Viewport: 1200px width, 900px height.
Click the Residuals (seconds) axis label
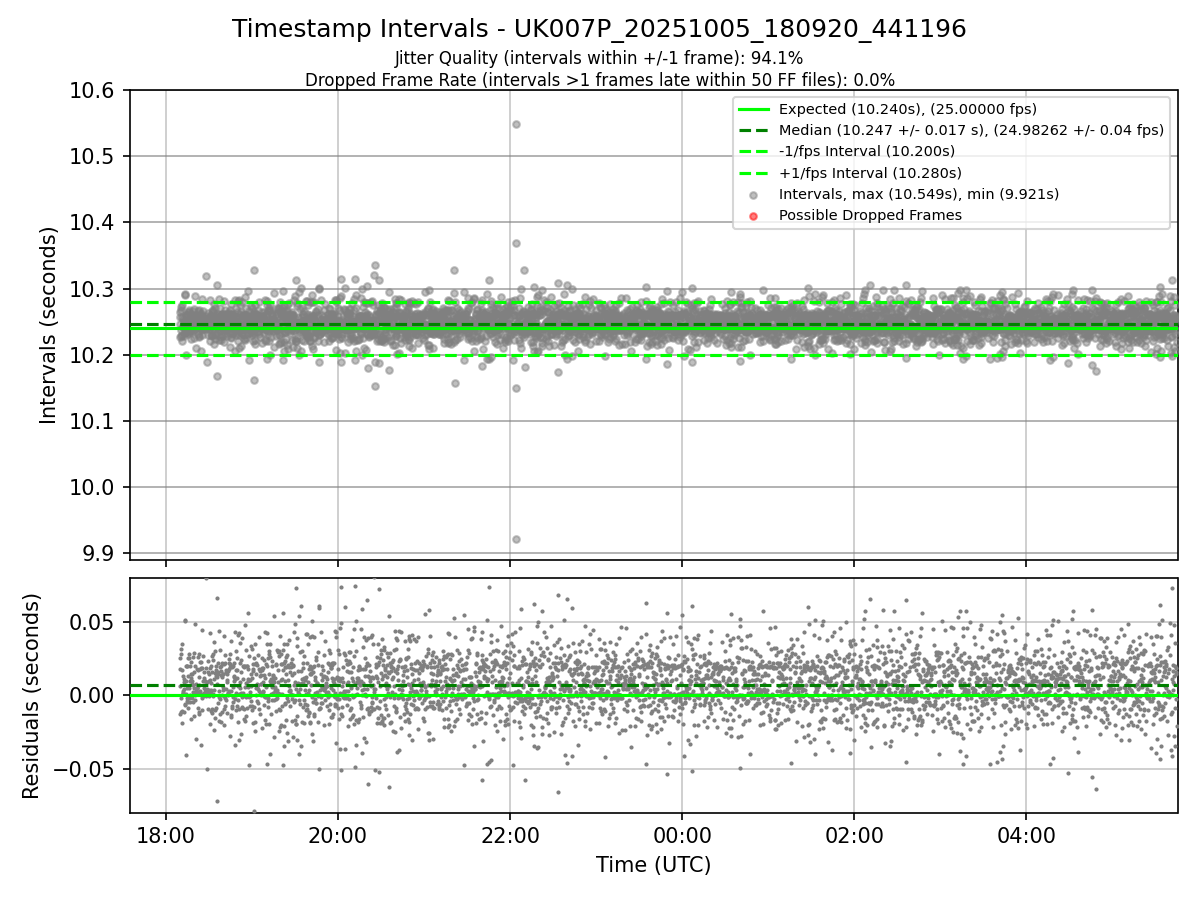click(x=32, y=695)
